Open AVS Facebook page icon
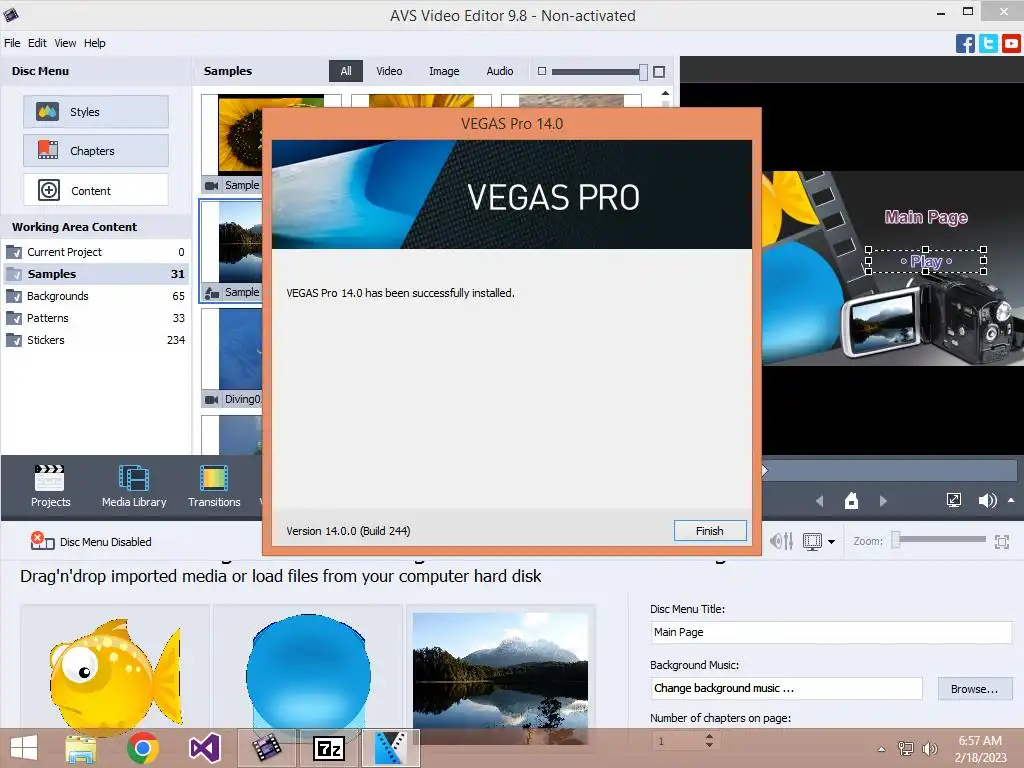 tap(965, 44)
